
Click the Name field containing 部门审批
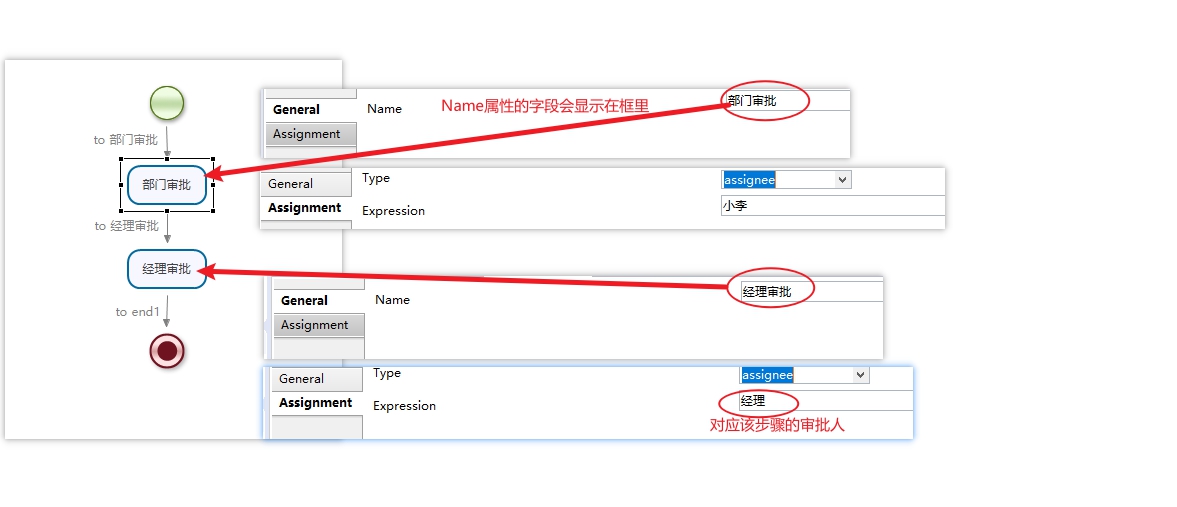coord(786,101)
